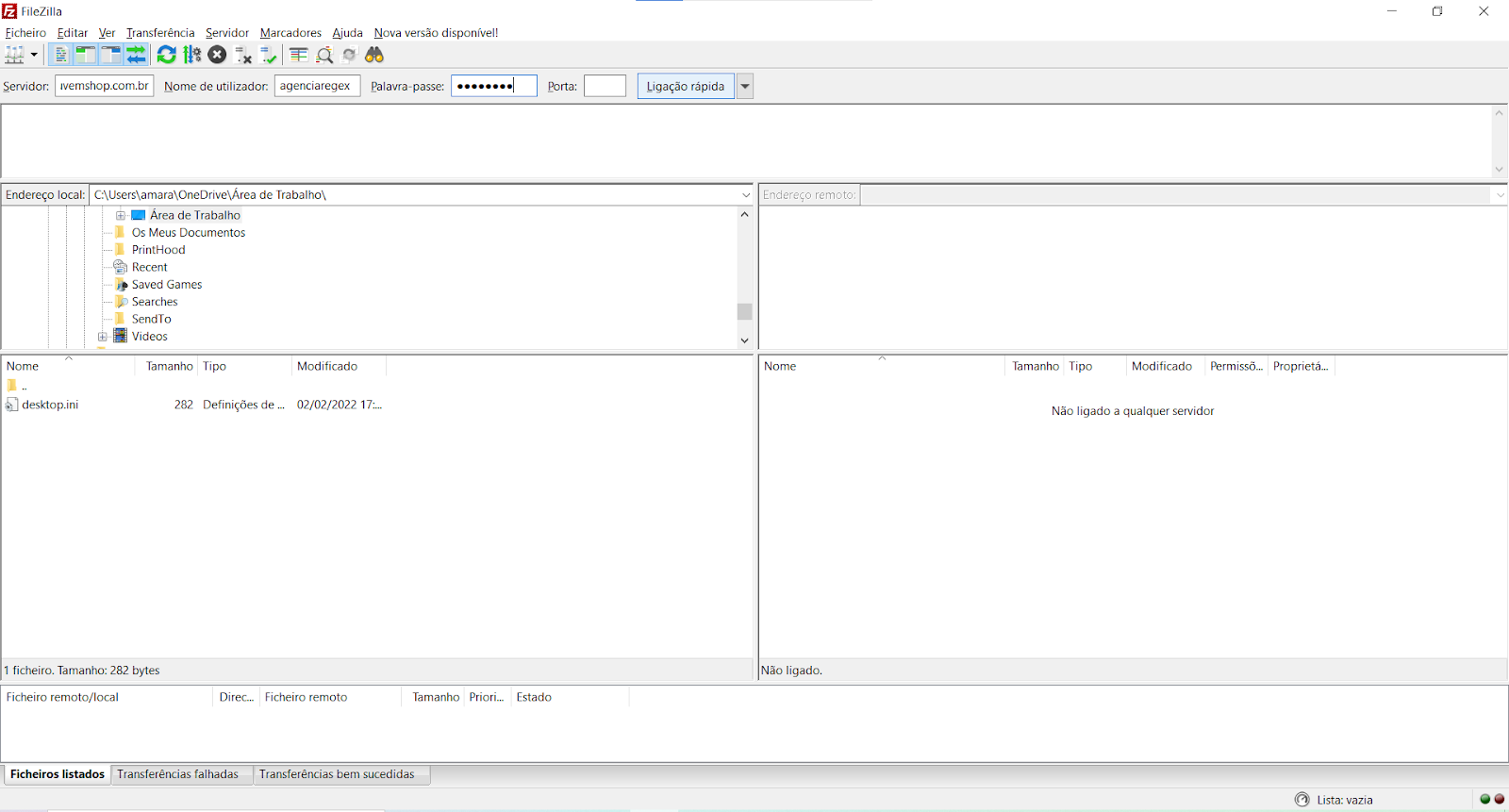Viewport: 1509px width, 812px height.
Task: Click the Ficheiro remoto queue column header
Action: (x=330, y=697)
